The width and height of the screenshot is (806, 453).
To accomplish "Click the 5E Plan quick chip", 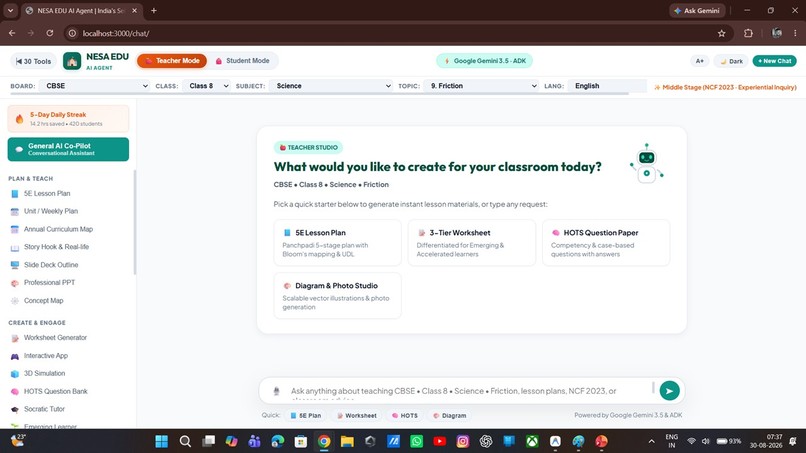I will (306, 415).
